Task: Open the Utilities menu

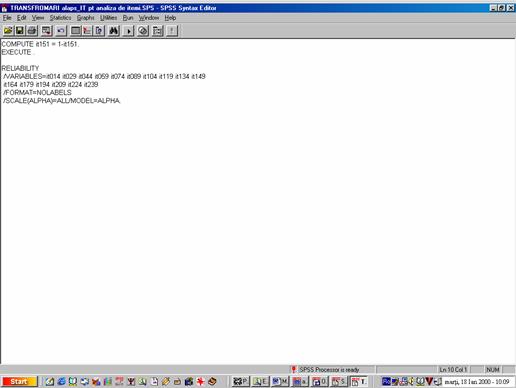Action: pyautogui.click(x=108, y=18)
